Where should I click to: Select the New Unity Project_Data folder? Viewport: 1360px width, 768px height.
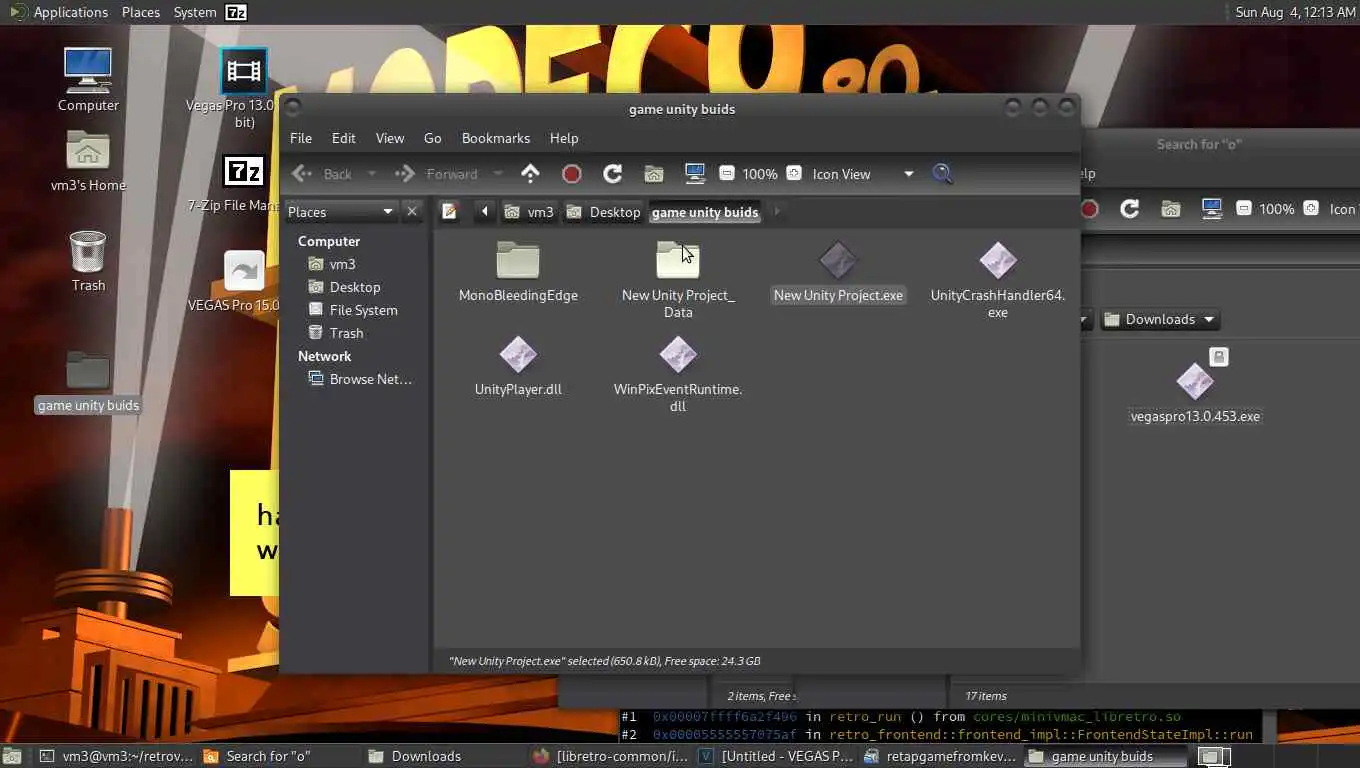click(678, 280)
